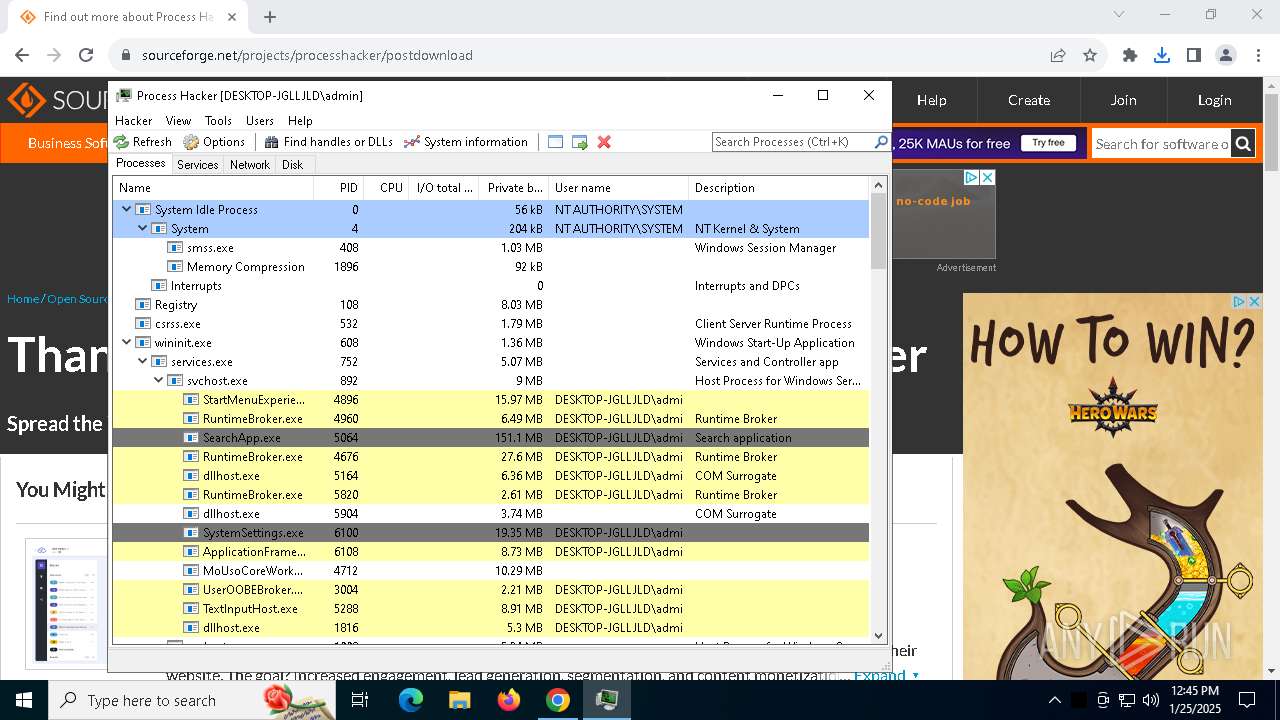This screenshot has height=720, width=1280.
Task: Sort by Private bytes column header
Action: point(515,188)
